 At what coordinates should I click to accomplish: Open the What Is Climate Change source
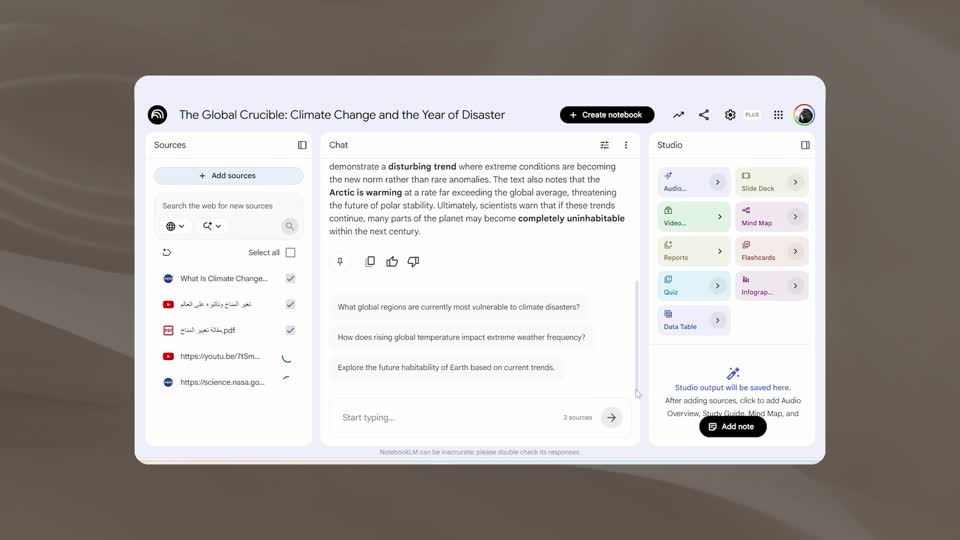224,278
